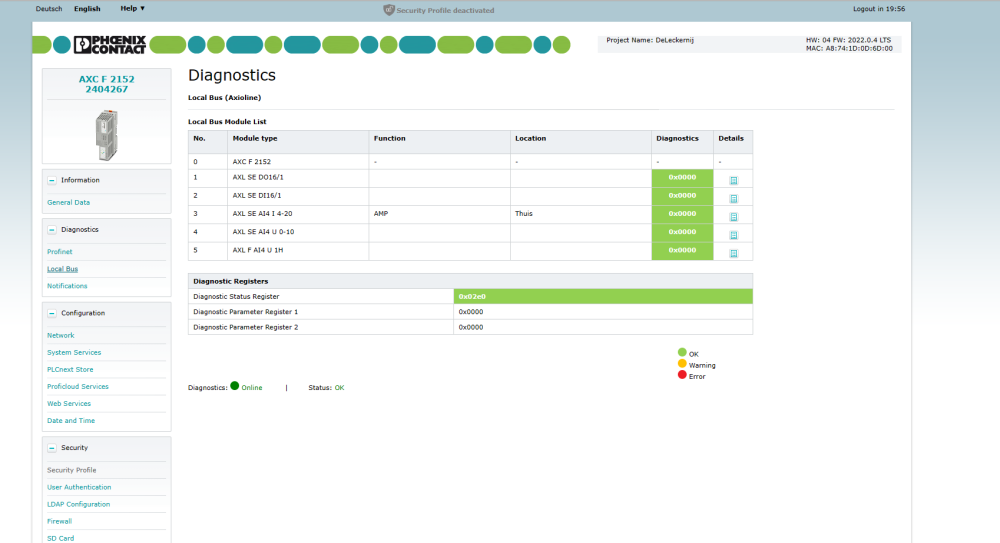Open details icon for AXL SE AI4 I 4-20
Viewport: 1000px width, 543px height.
[x=733, y=216]
